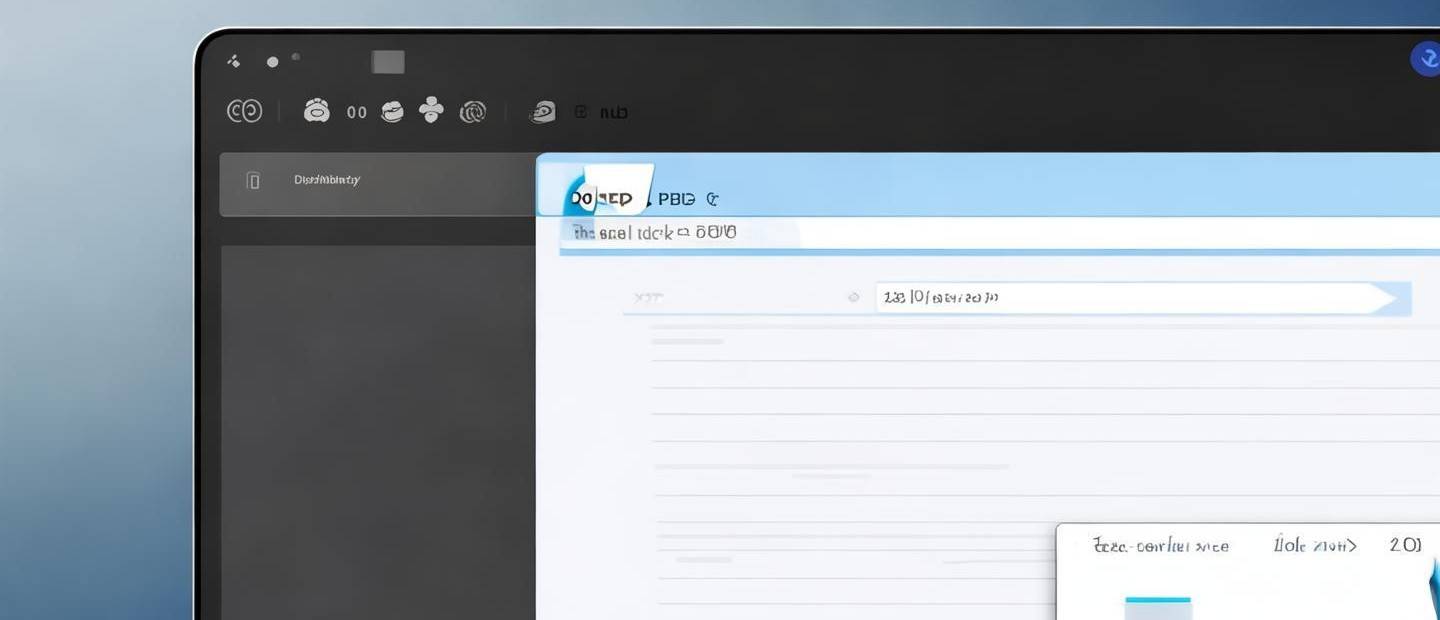Image resolution: width=1440 pixels, height=620 pixels.
Task: Click the clover-shaped toolbar icon
Action: [x=431, y=110]
